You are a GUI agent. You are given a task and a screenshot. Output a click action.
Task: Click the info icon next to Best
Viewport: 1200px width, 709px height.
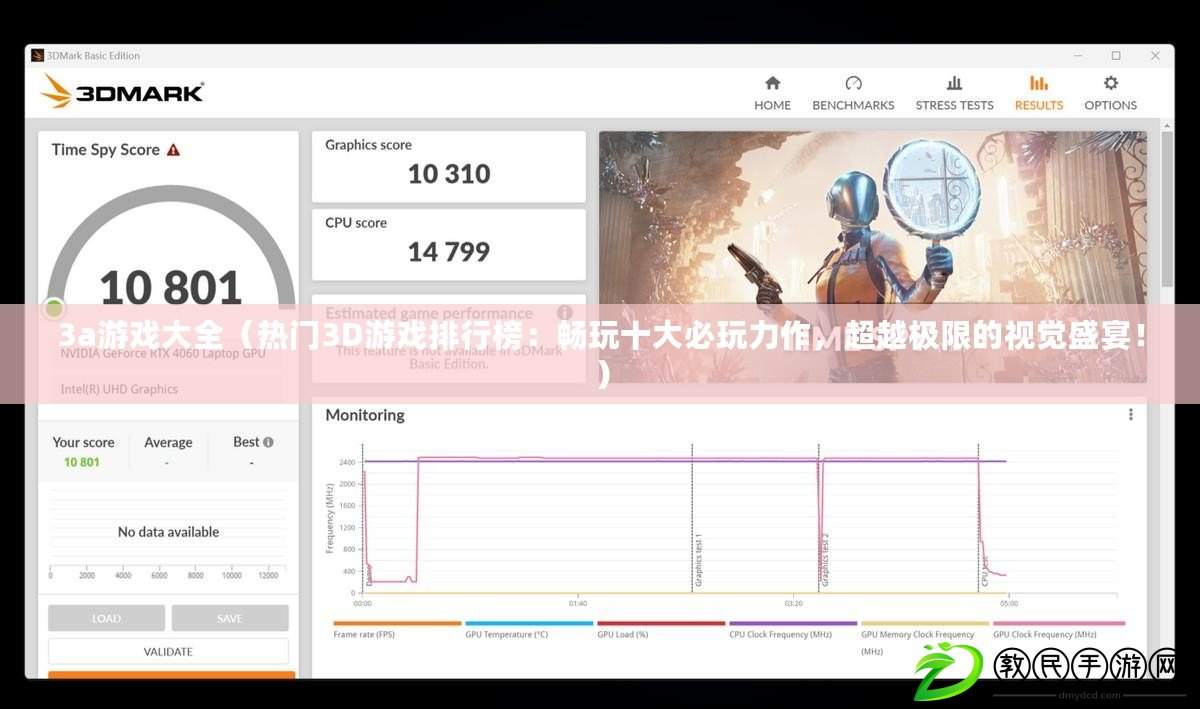click(x=268, y=442)
